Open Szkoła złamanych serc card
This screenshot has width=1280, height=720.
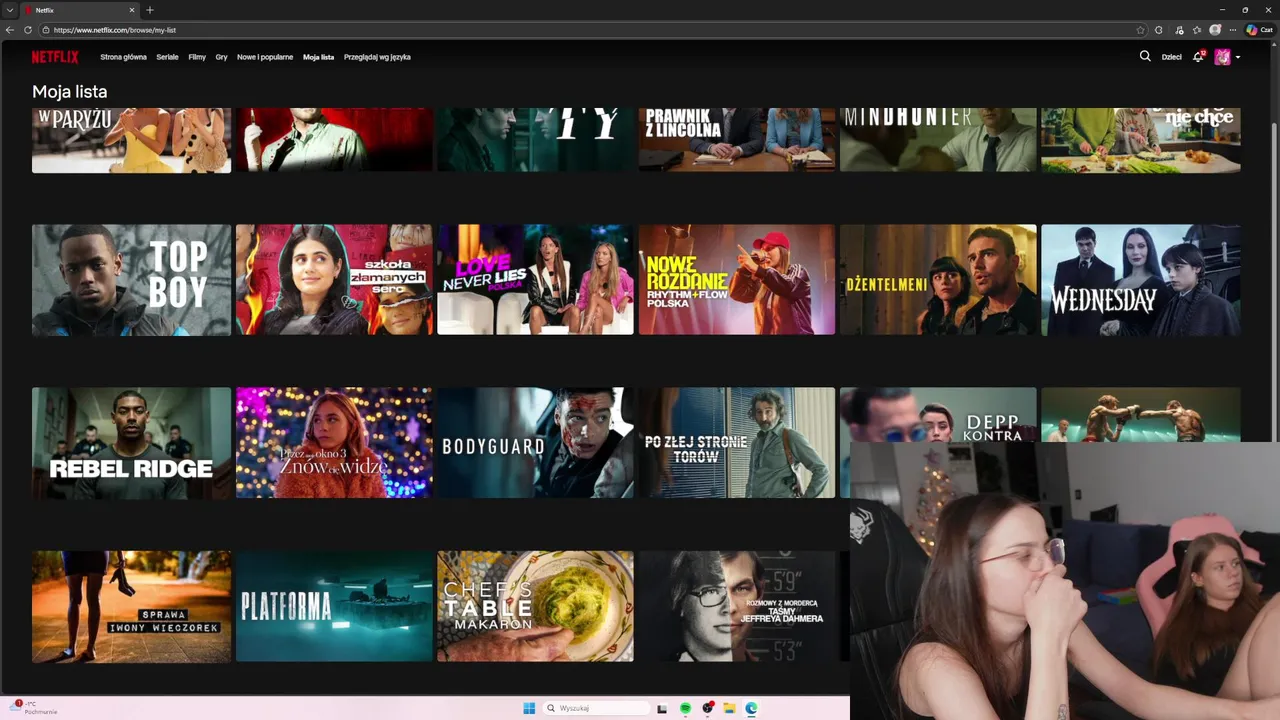pos(334,279)
